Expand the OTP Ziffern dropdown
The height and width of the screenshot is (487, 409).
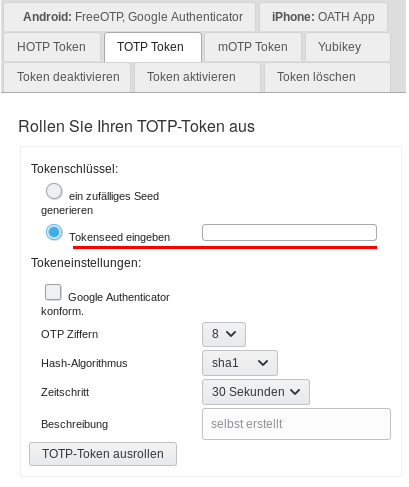(224, 334)
